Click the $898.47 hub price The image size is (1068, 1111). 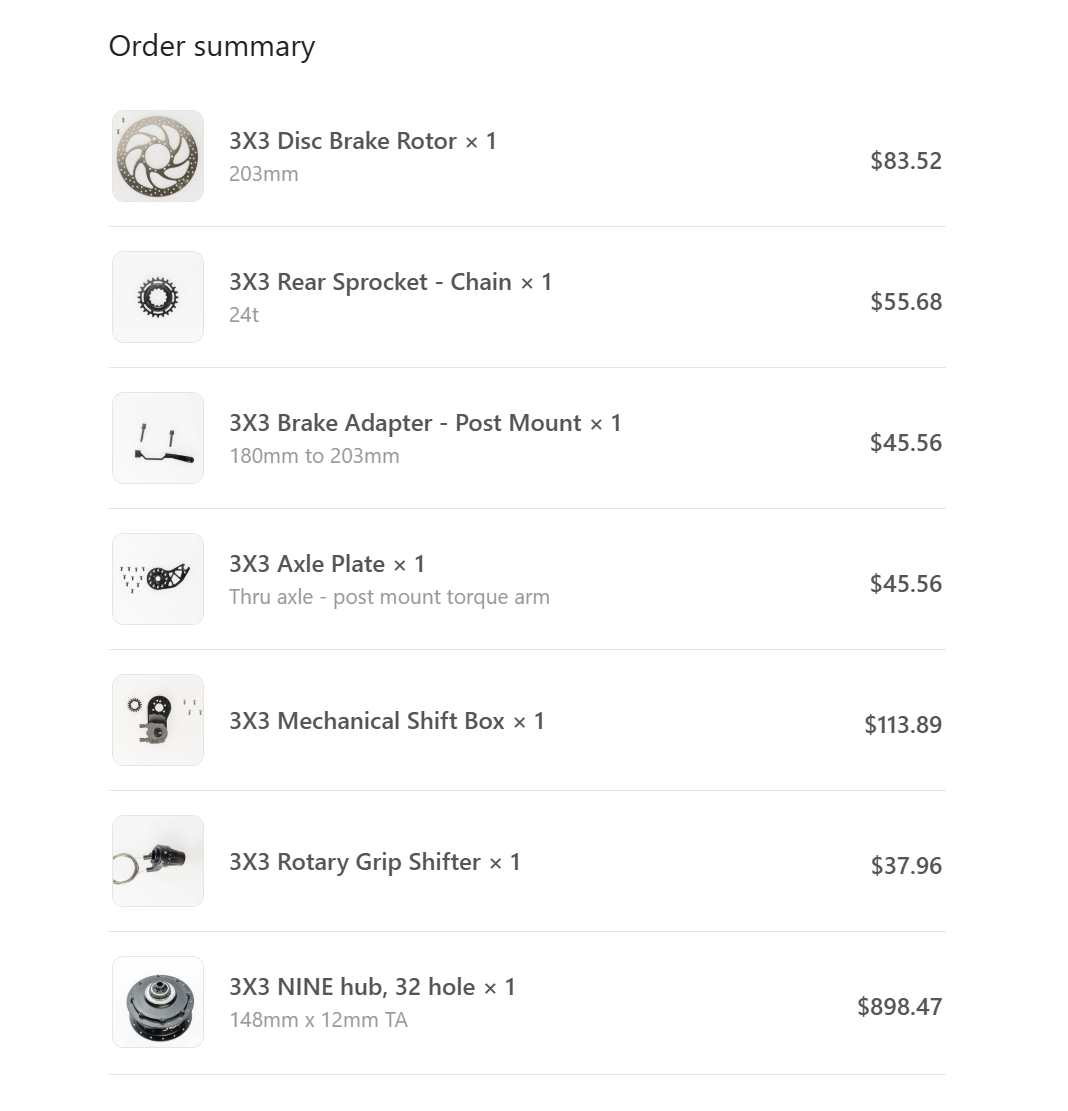[899, 1006]
